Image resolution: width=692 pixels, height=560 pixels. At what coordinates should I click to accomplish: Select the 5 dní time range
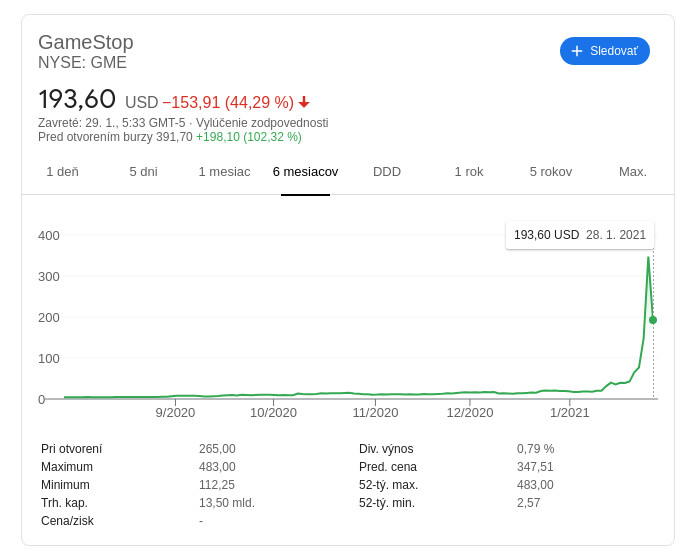143,172
